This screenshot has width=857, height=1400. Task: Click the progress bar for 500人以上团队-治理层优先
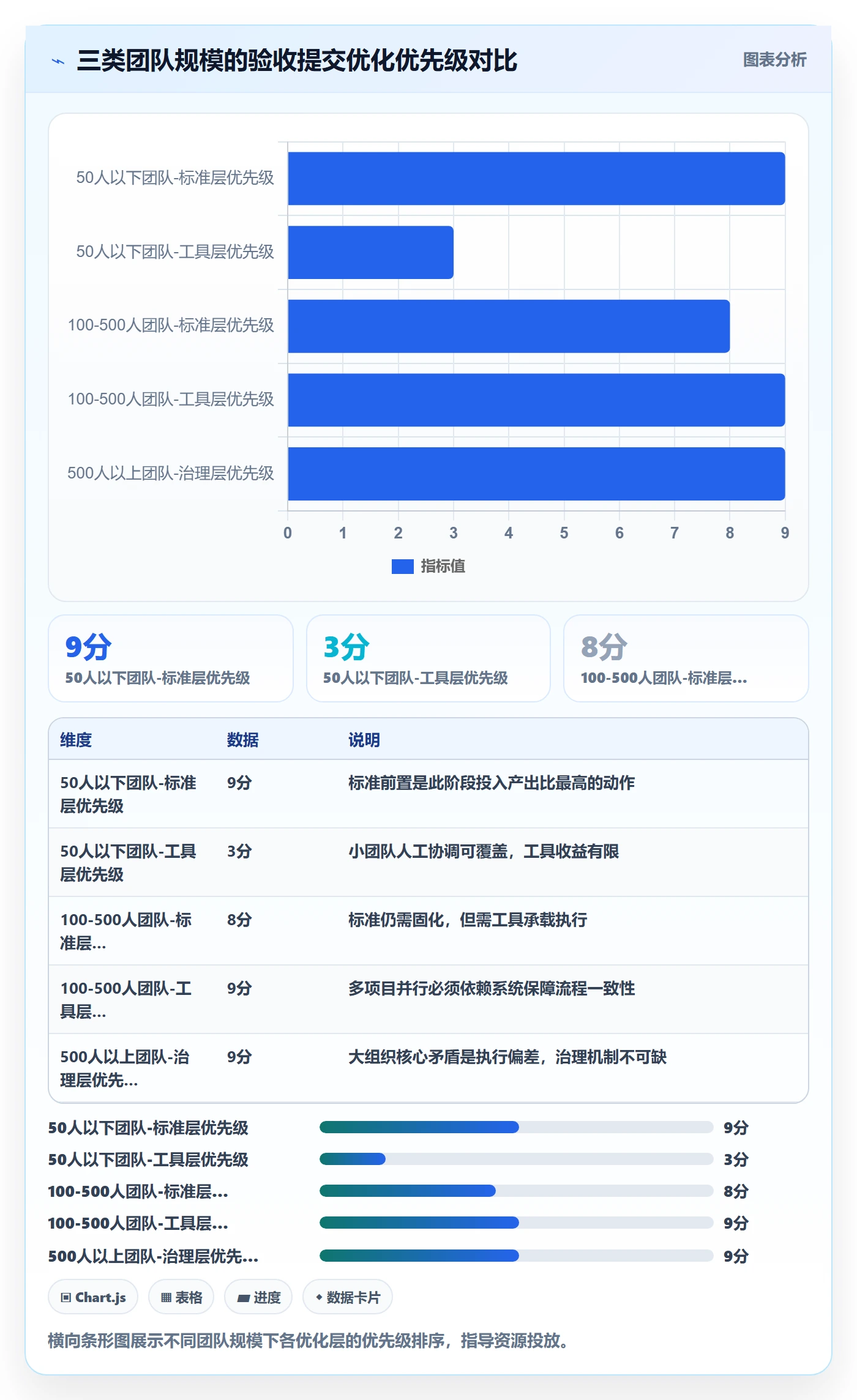pos(517,1256)
